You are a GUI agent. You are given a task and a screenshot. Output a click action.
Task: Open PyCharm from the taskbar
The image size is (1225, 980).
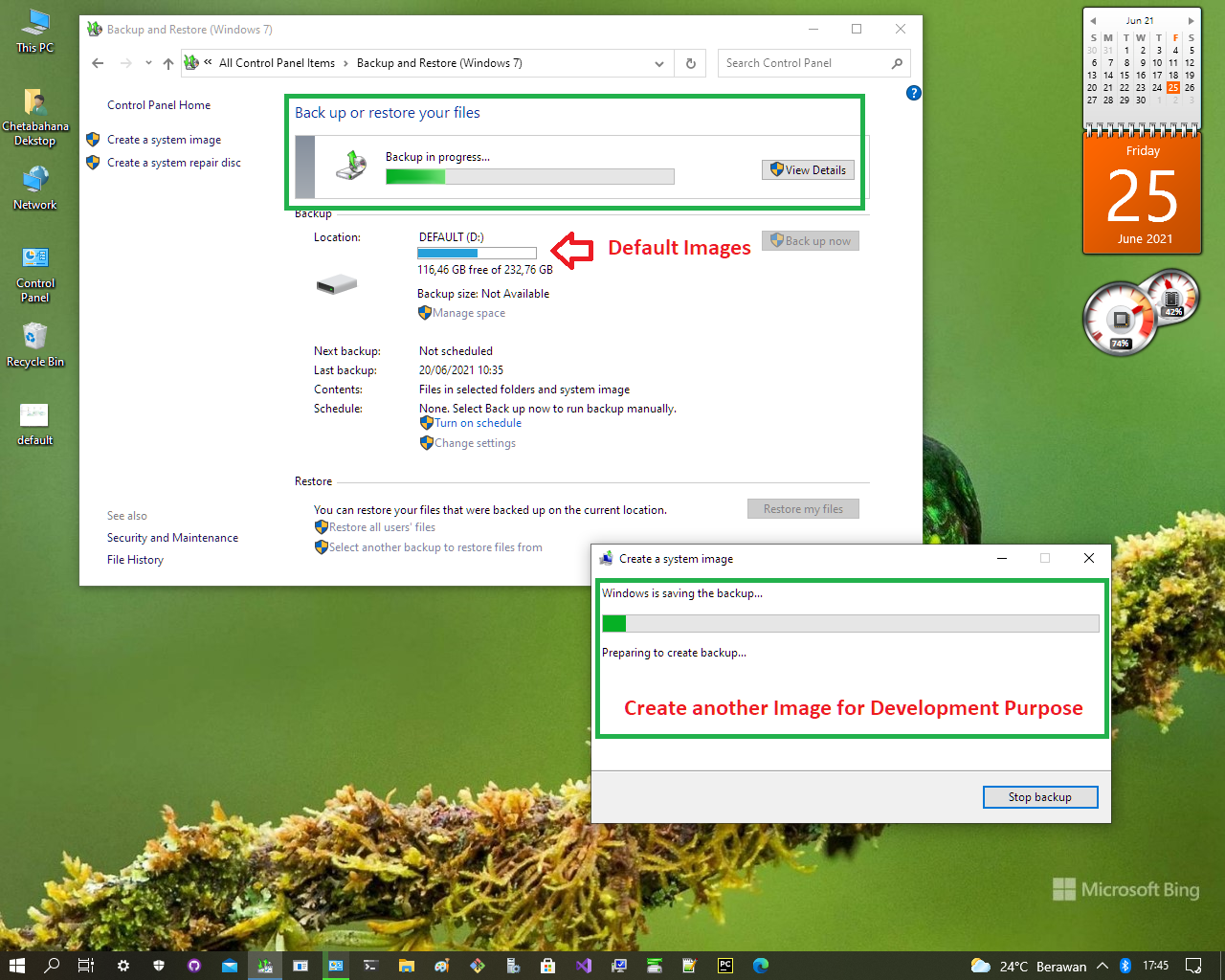point(725,966)
